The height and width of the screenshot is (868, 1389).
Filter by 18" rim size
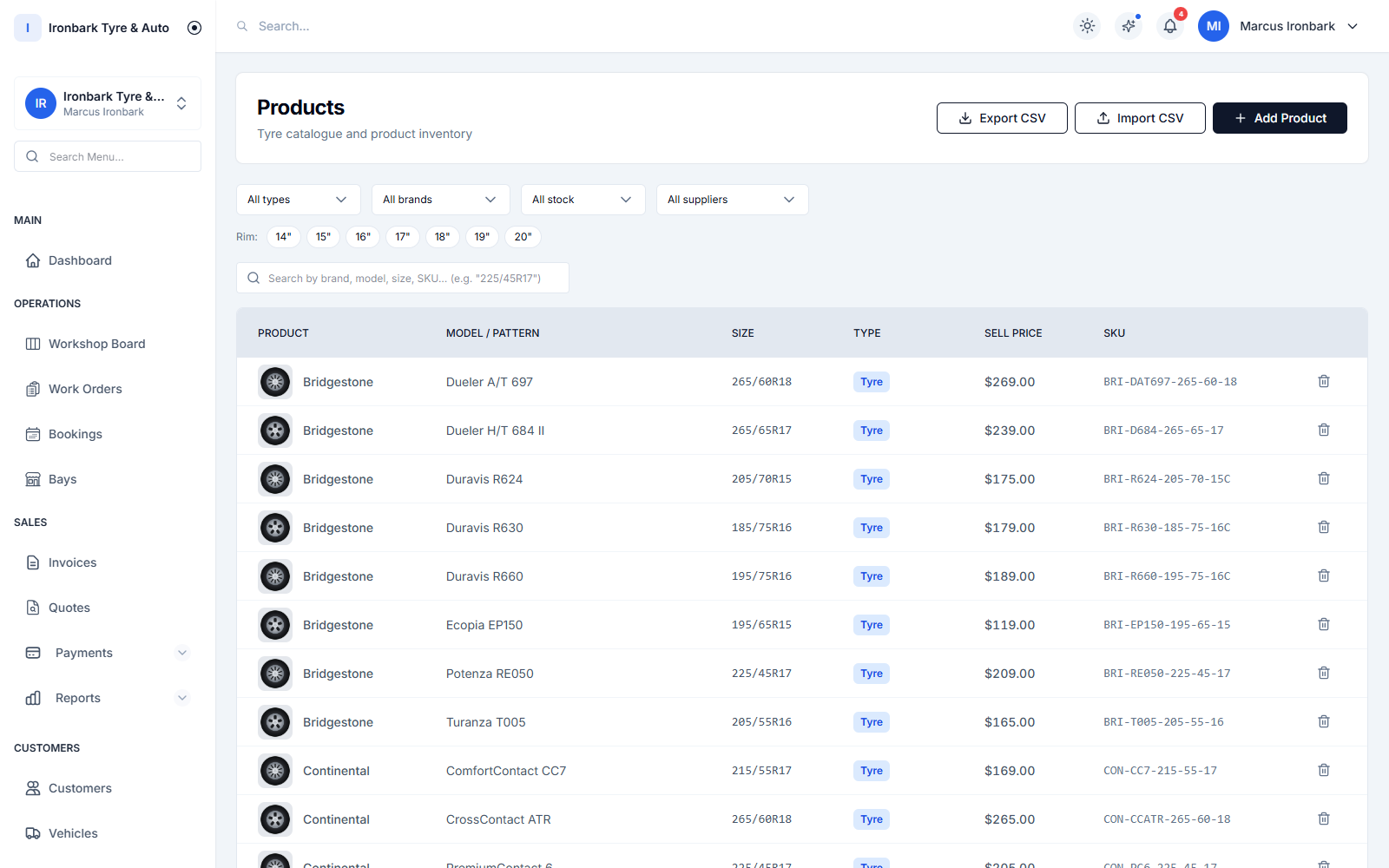click(x=443, y=237)
